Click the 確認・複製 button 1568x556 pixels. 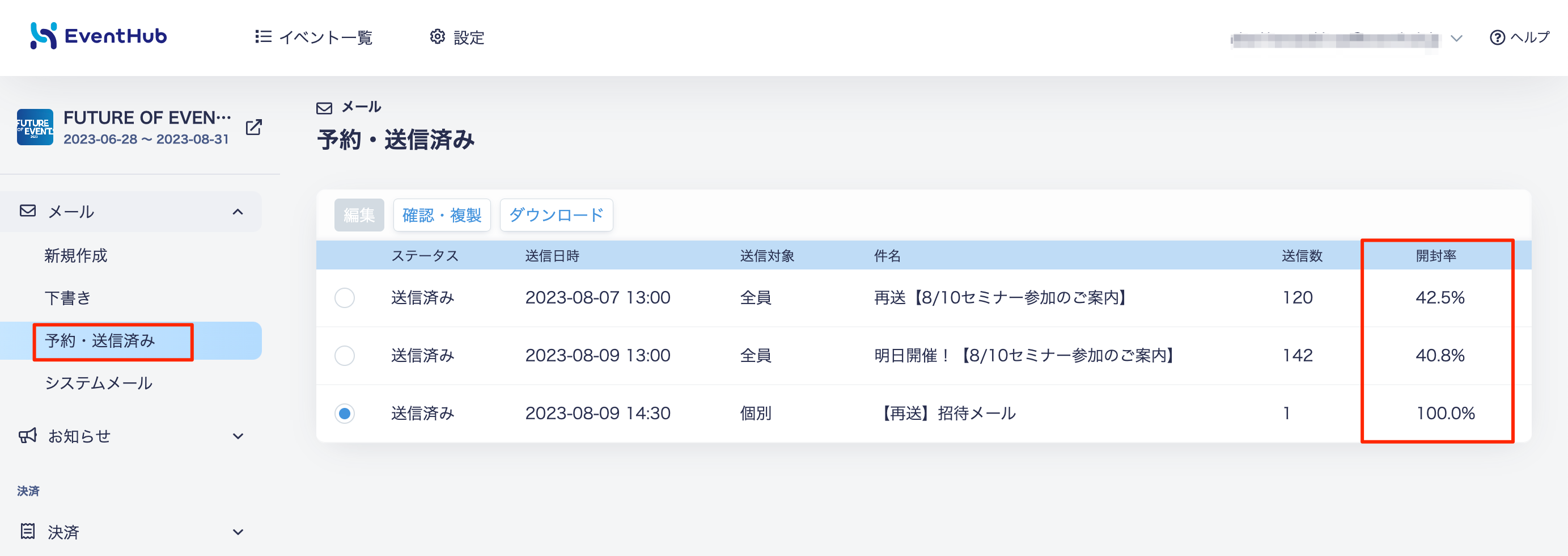click(441, 215)
